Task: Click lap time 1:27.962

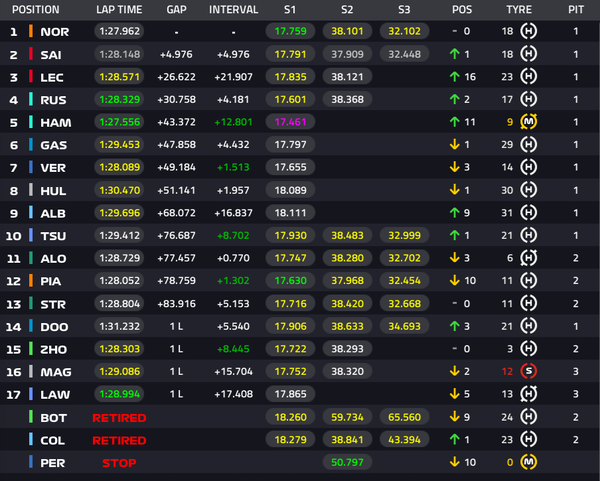Action: point(119,31)
